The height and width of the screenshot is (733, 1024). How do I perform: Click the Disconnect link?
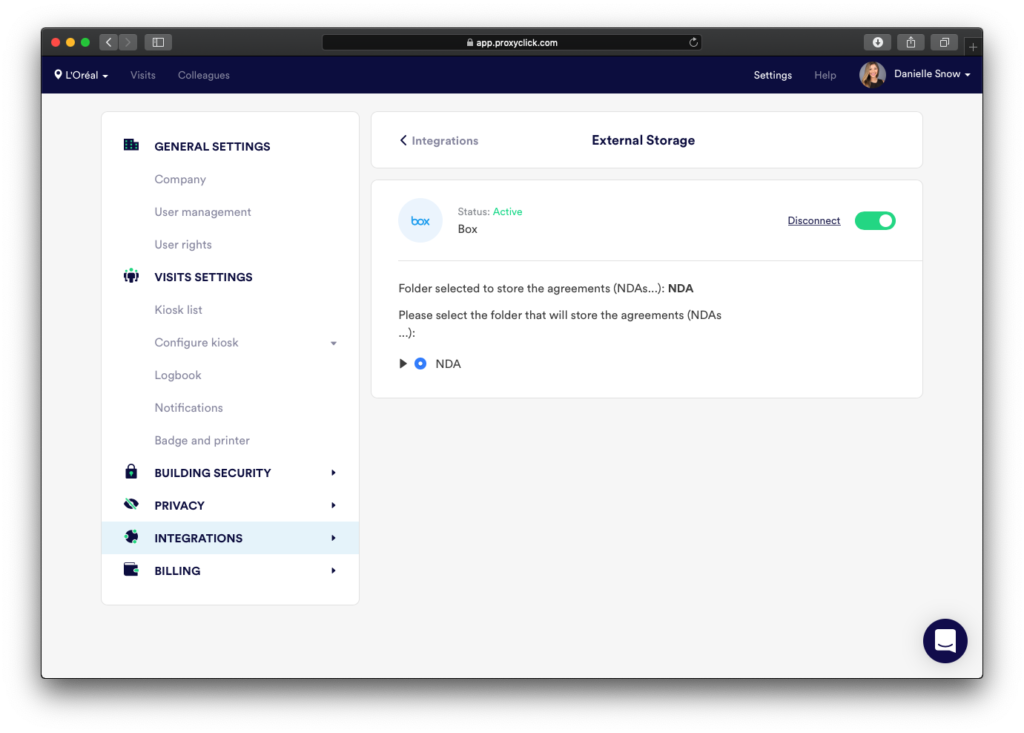click(813, 221)
